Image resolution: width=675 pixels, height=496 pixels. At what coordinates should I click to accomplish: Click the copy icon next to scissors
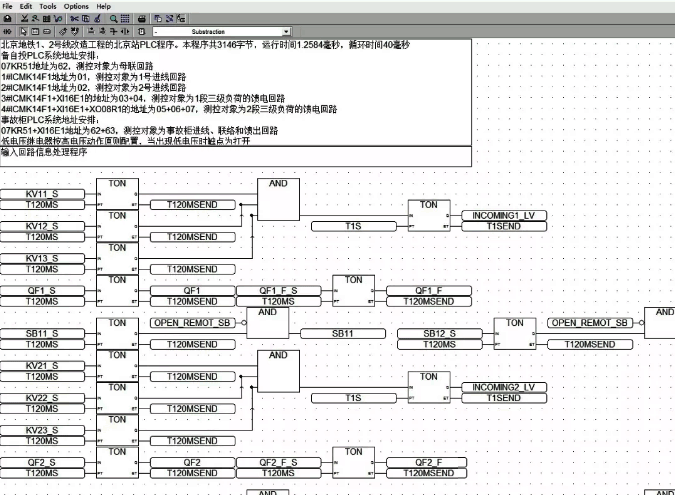[87, 19]
